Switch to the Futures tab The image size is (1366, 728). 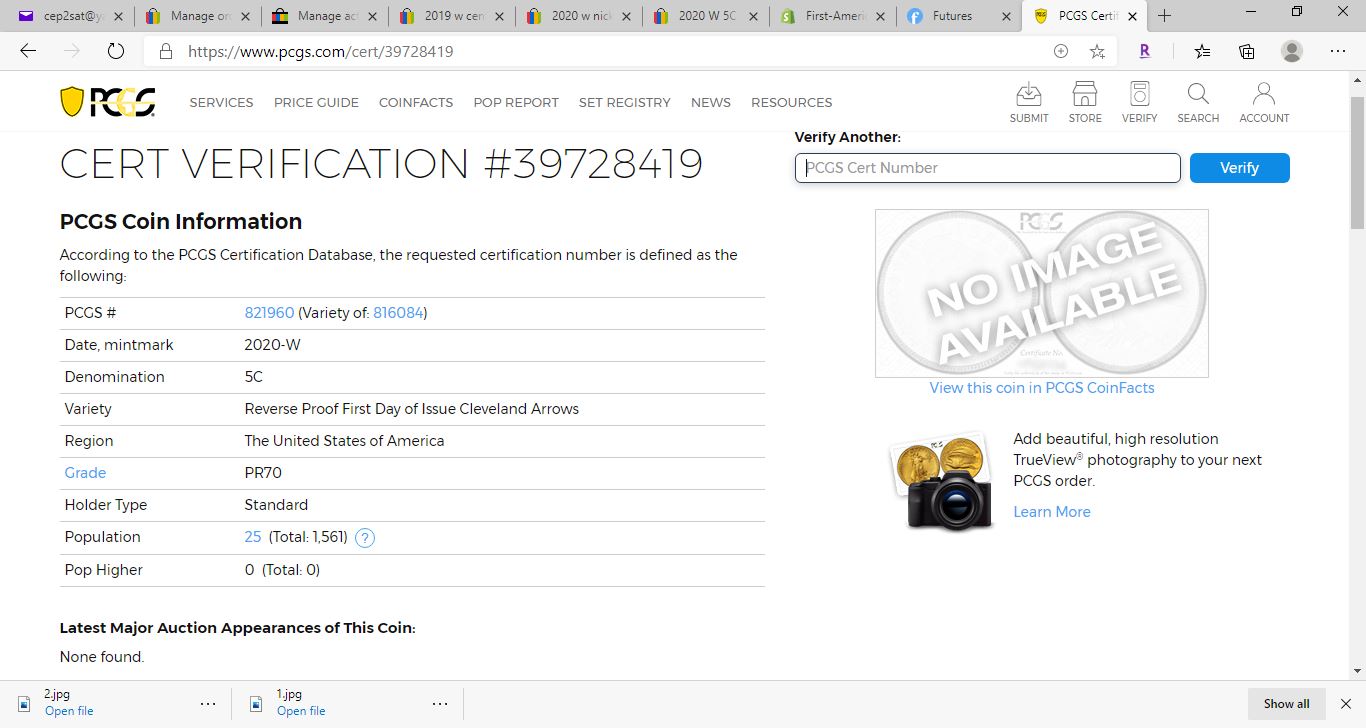coord(959,16)
